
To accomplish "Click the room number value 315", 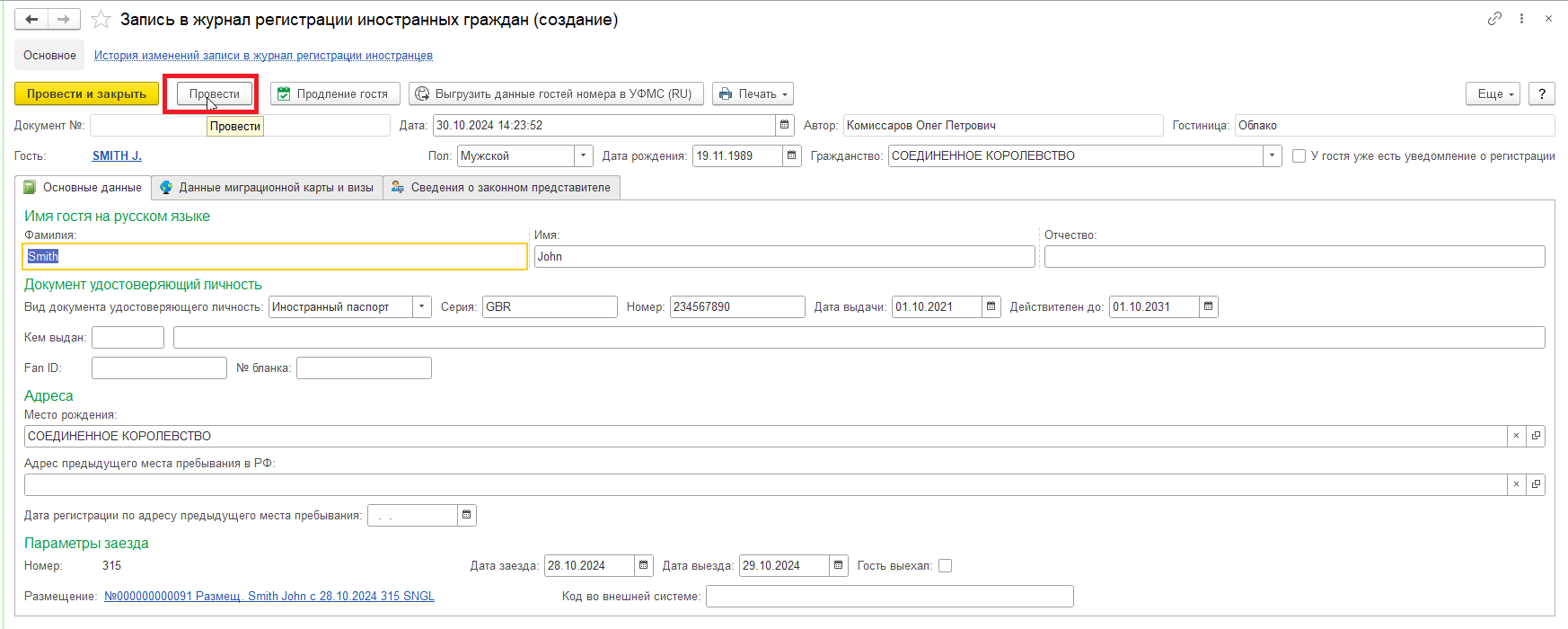I will [x=111, y=565].
